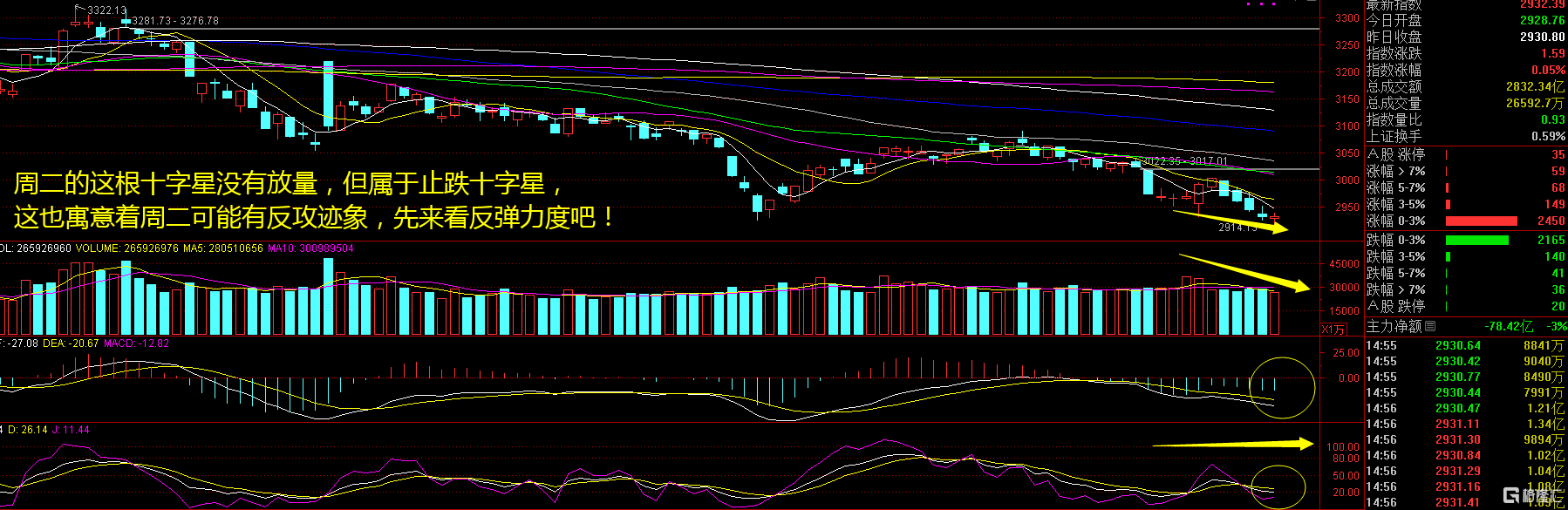Click the 3281.73 - 3276.78 gap label
The width and height of the screenshot is (1568, 510).
(x=175, y=20)
